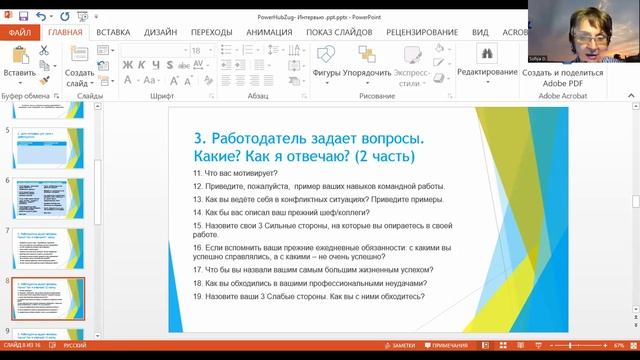This screenshot has width=640, height=360.
Task: Switch to Normal view in status bar
Action: pos(485,345)
